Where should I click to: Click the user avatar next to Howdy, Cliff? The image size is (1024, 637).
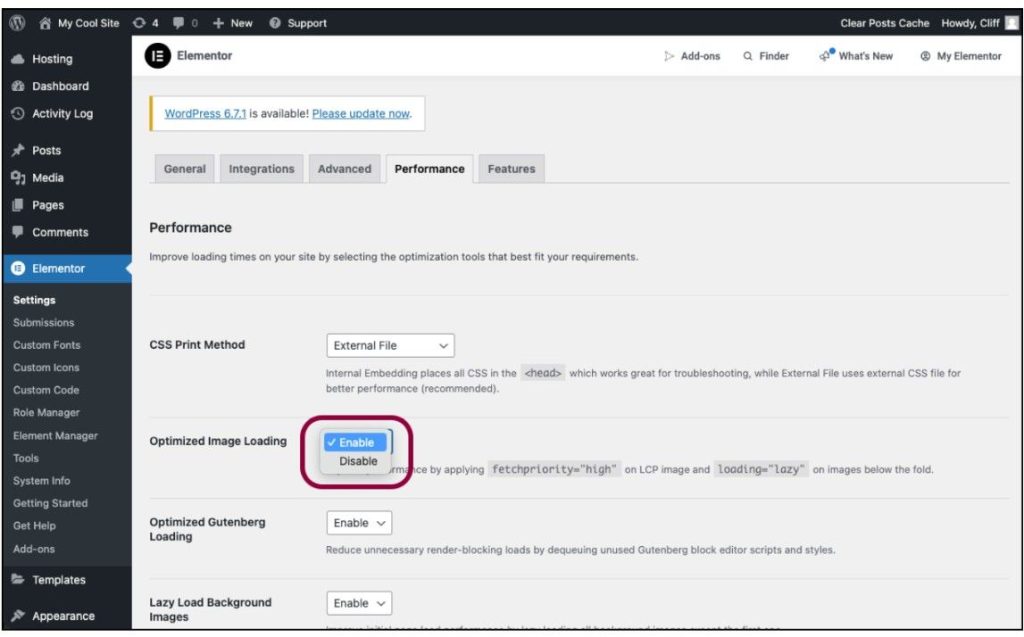coord(1012,23)
